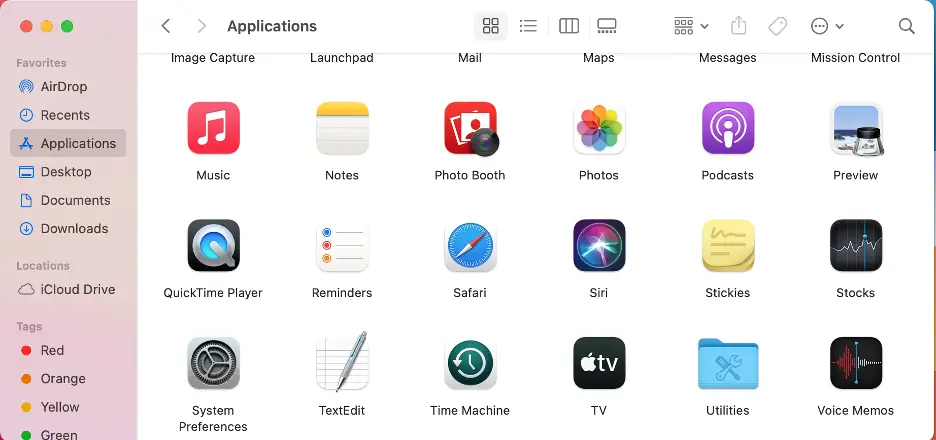Click the Podcasts app icon
This screenshot has width=936, height=440.
(x=728, y=128)
